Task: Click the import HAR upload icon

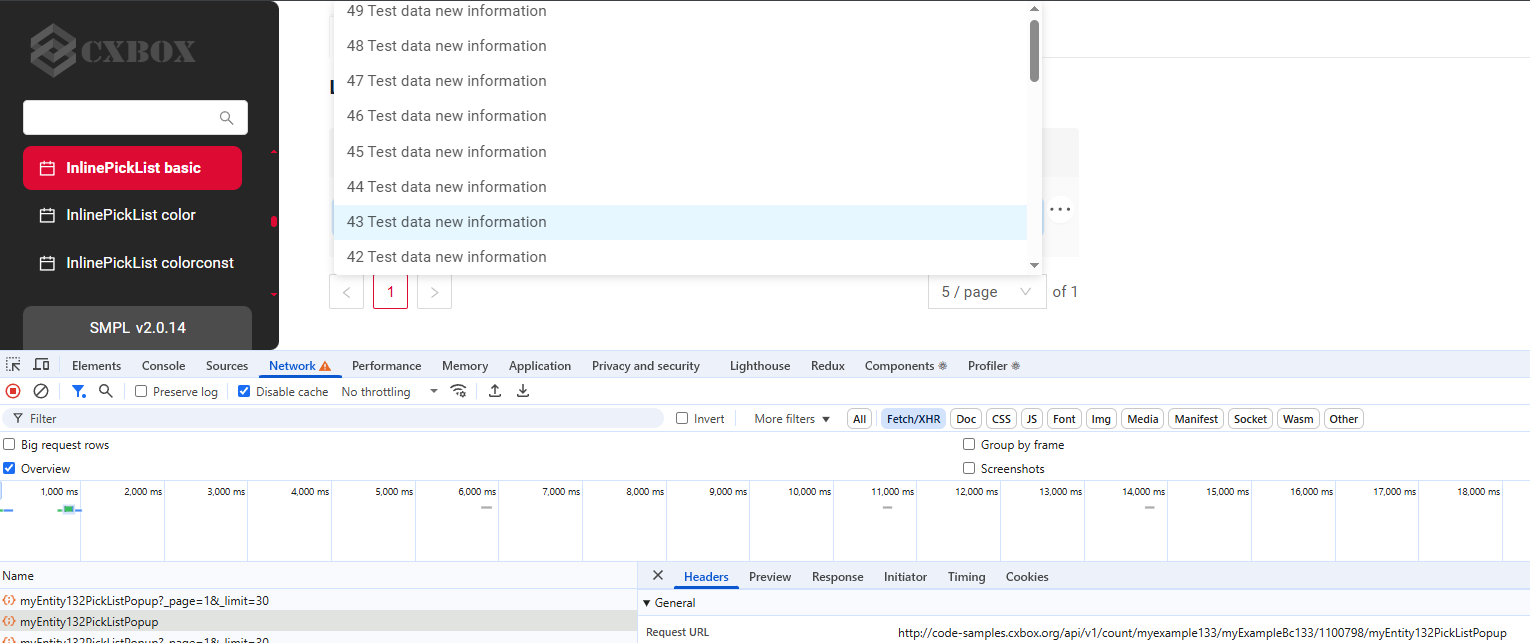Action: (495, 391)
